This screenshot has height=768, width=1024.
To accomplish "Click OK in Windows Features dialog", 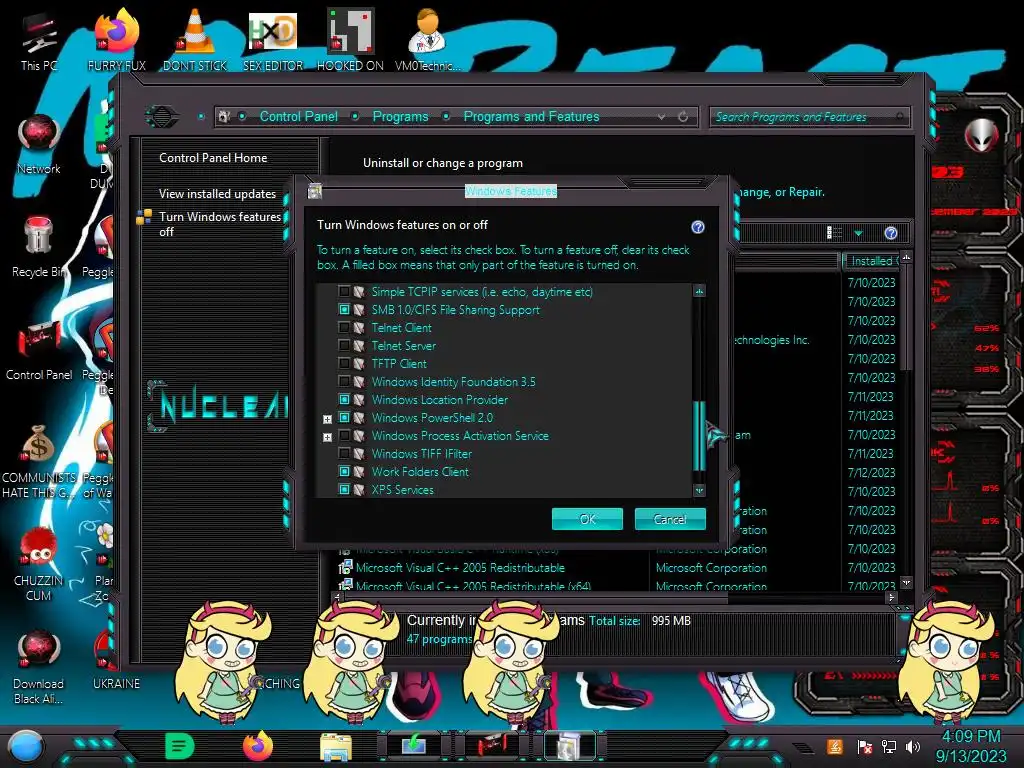I will click(x=587, y=519).
